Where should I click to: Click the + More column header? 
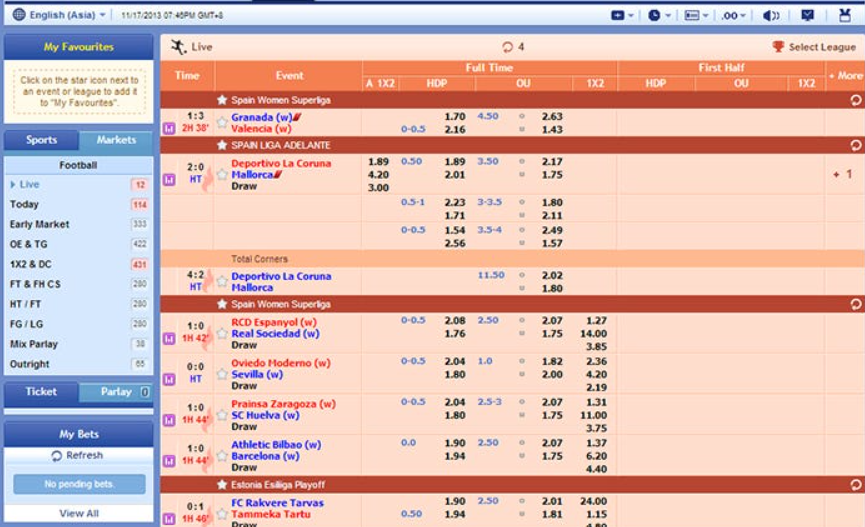(x=845, y=76)
